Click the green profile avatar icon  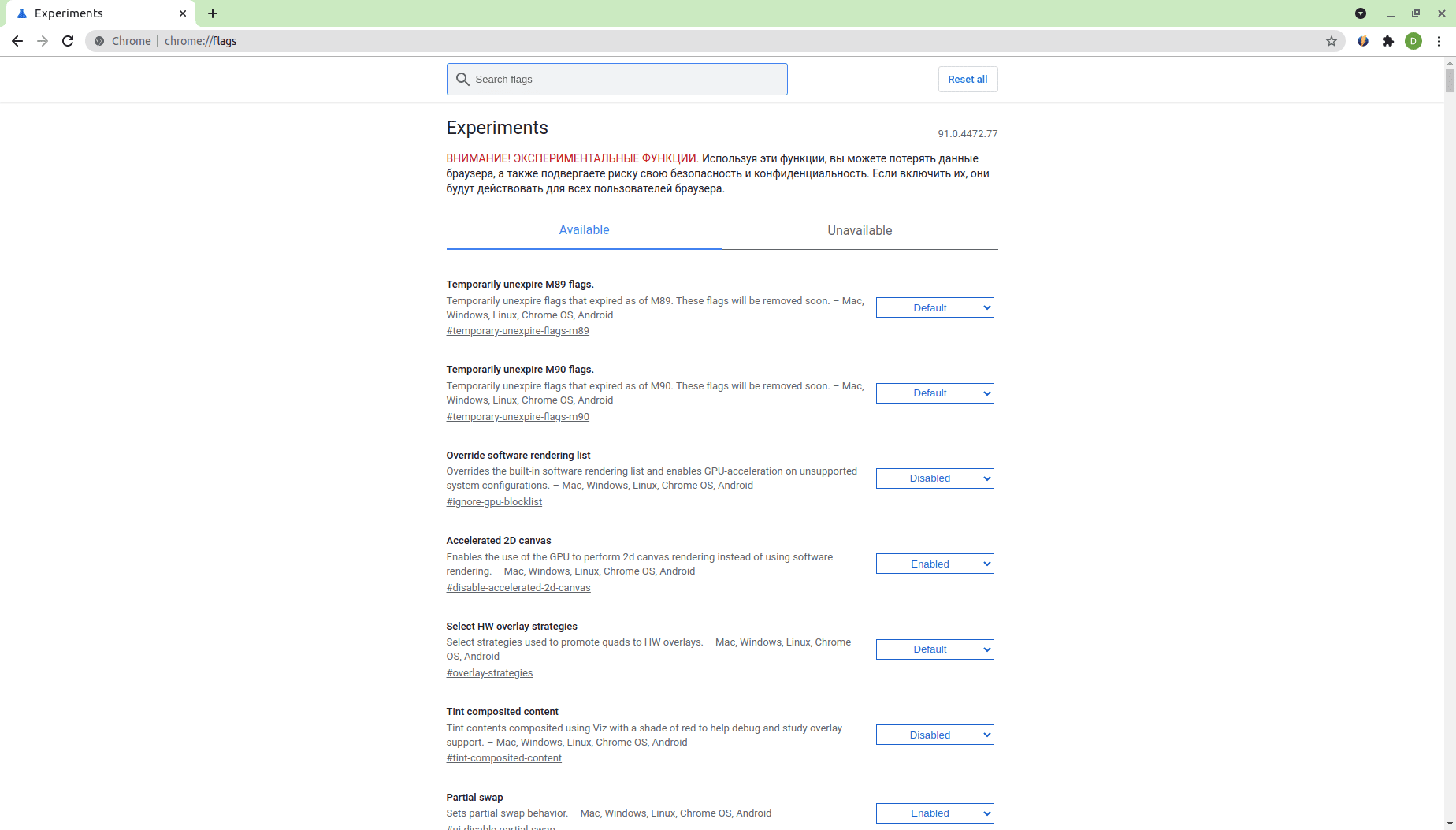[1413, 41]
